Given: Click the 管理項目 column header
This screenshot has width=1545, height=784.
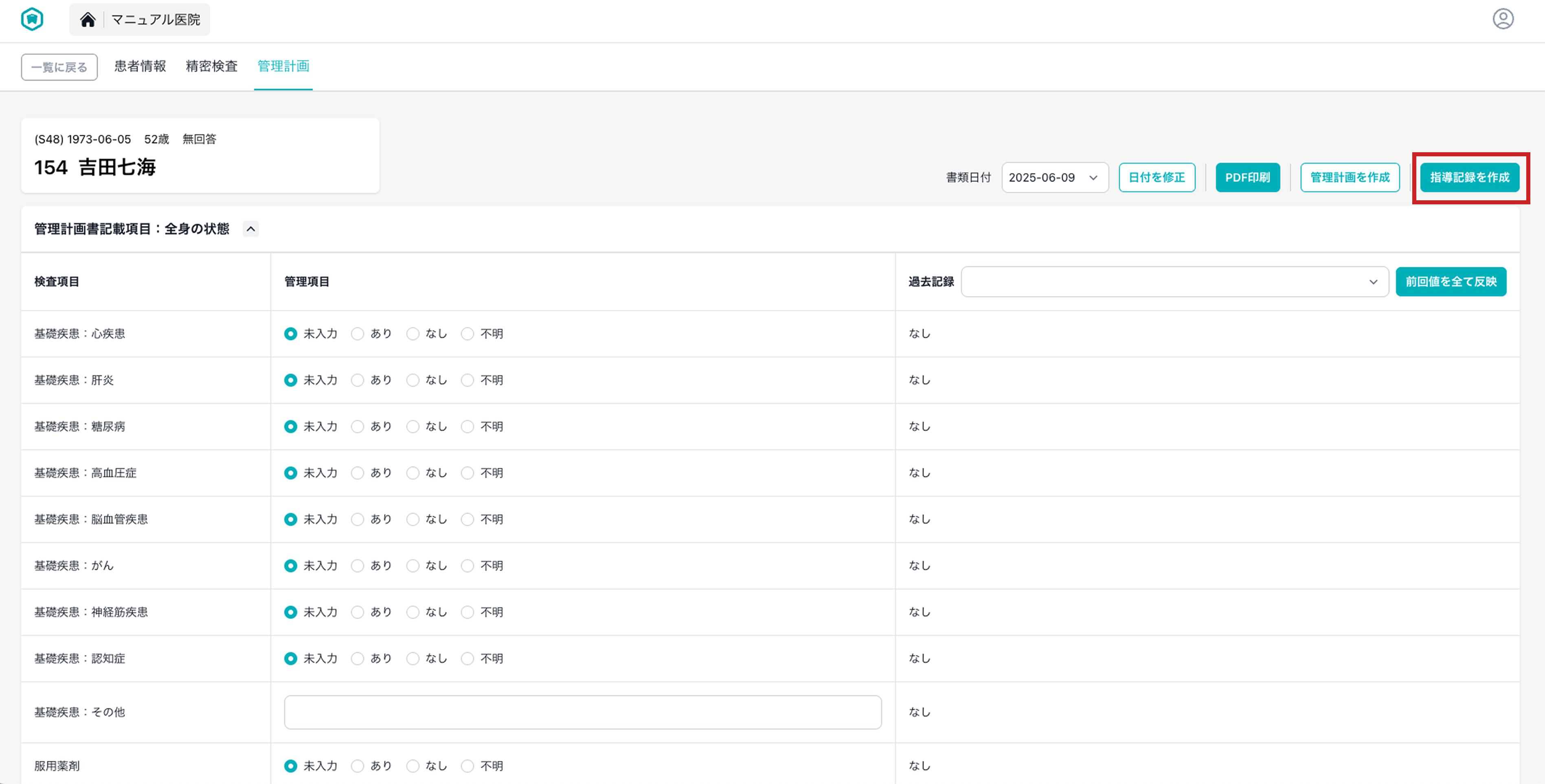Looking at the screenshot, I should 307,282.
